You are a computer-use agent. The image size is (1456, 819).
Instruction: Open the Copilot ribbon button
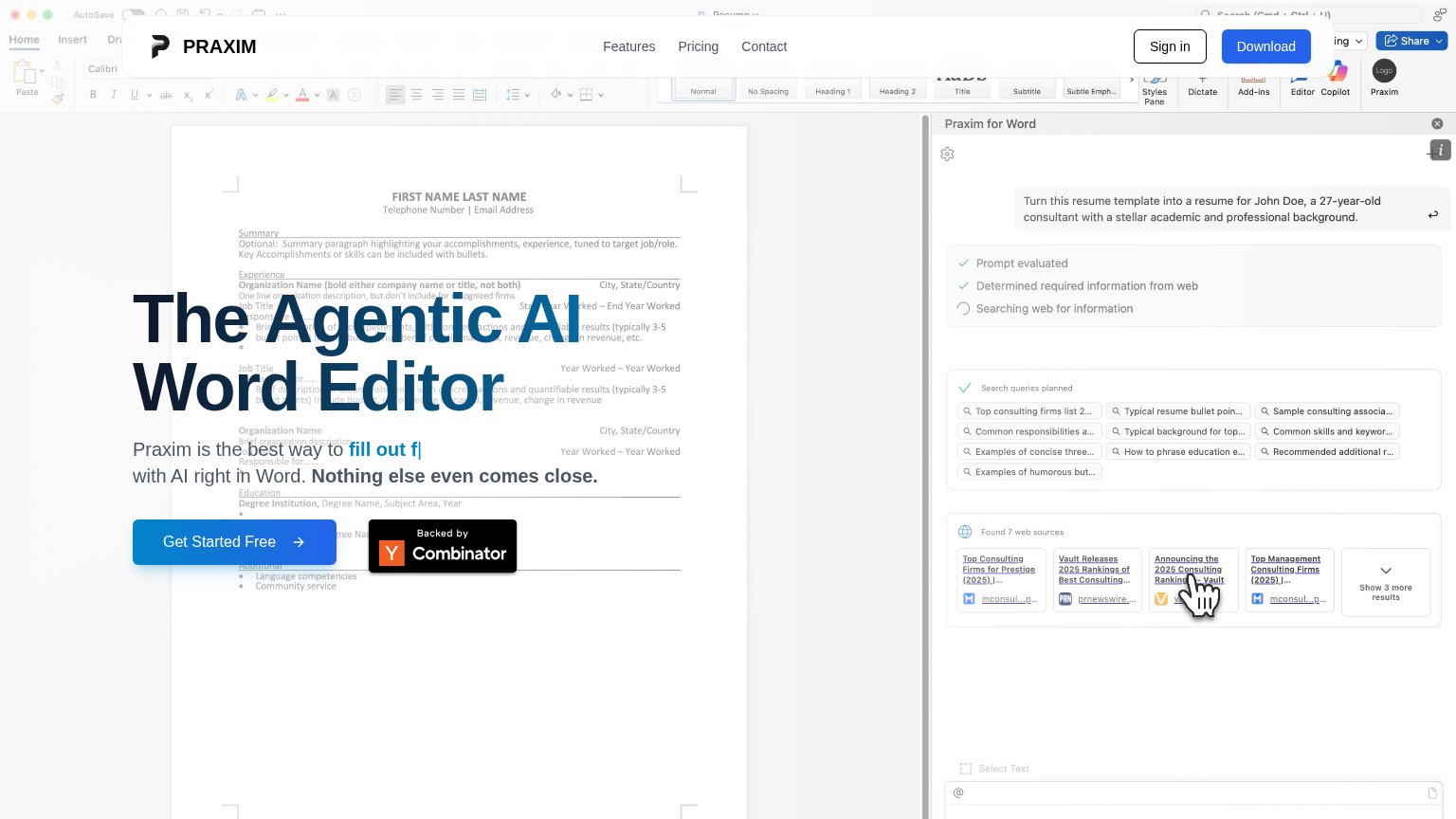point(1336,80)
